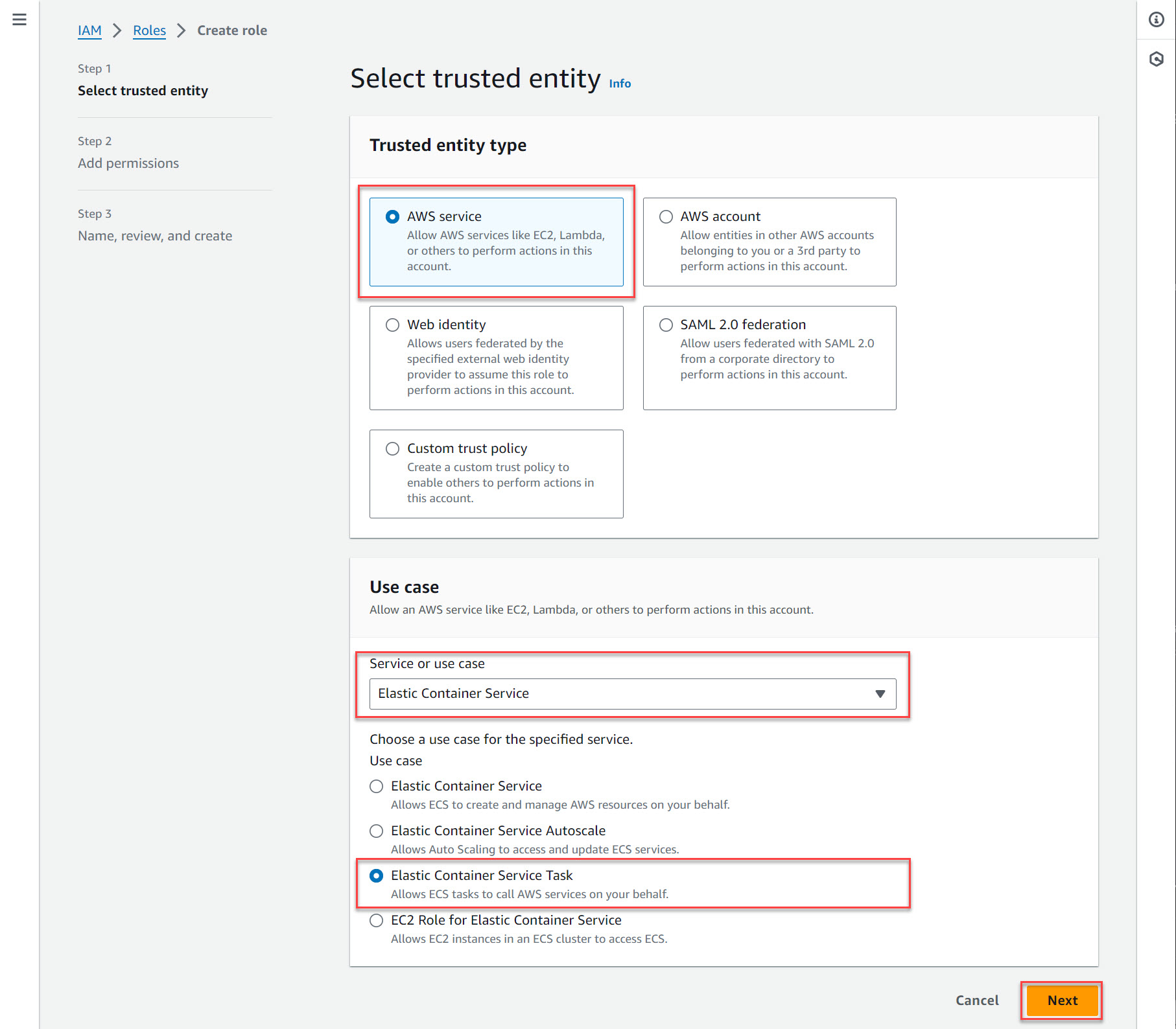Navigate to Roles breadcrumb link
The height and width of the screenshot is (1029, 1176).
[149, 30]
